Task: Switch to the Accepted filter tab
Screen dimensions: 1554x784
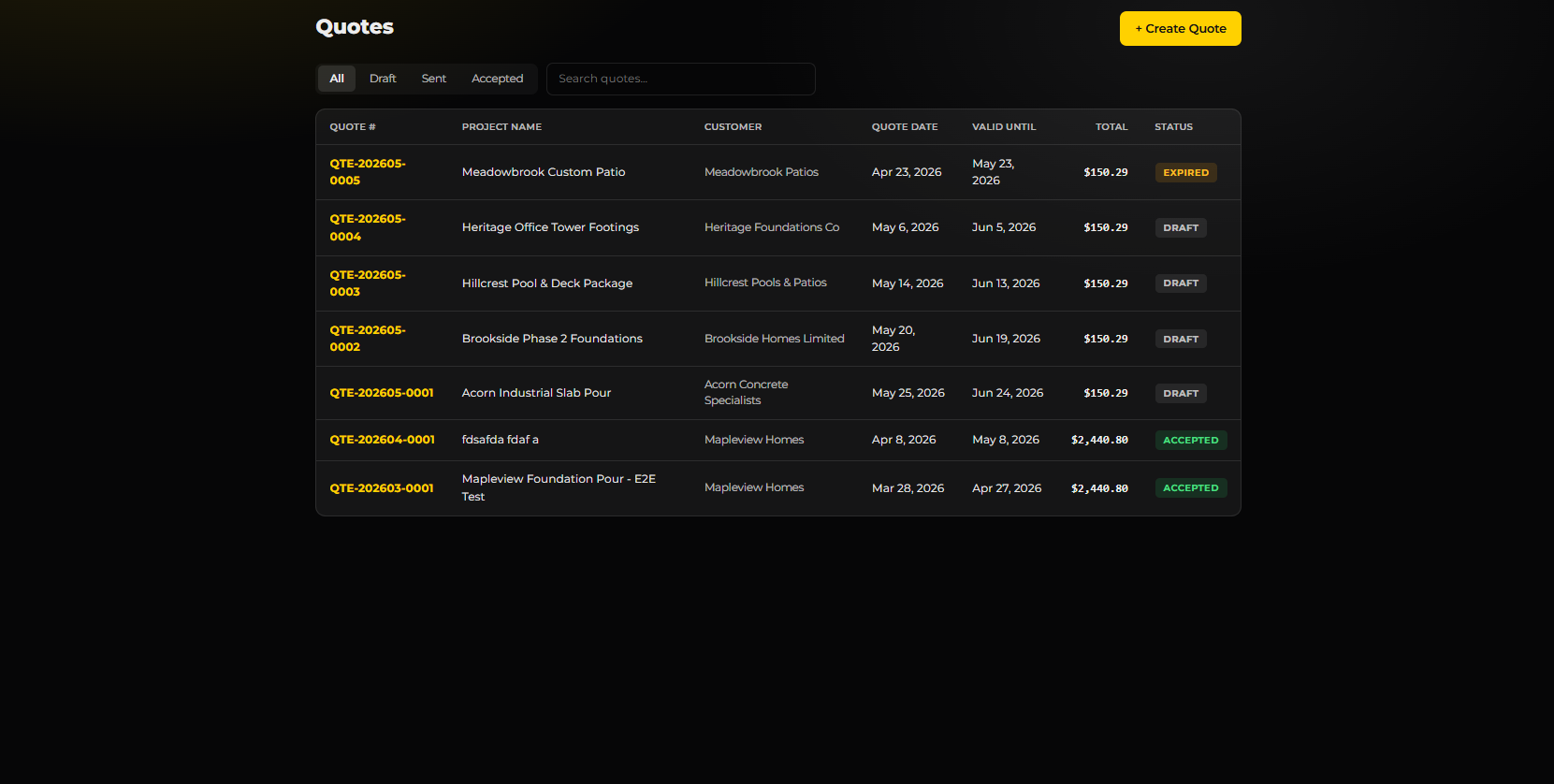Action: click(x=498, y=79)
